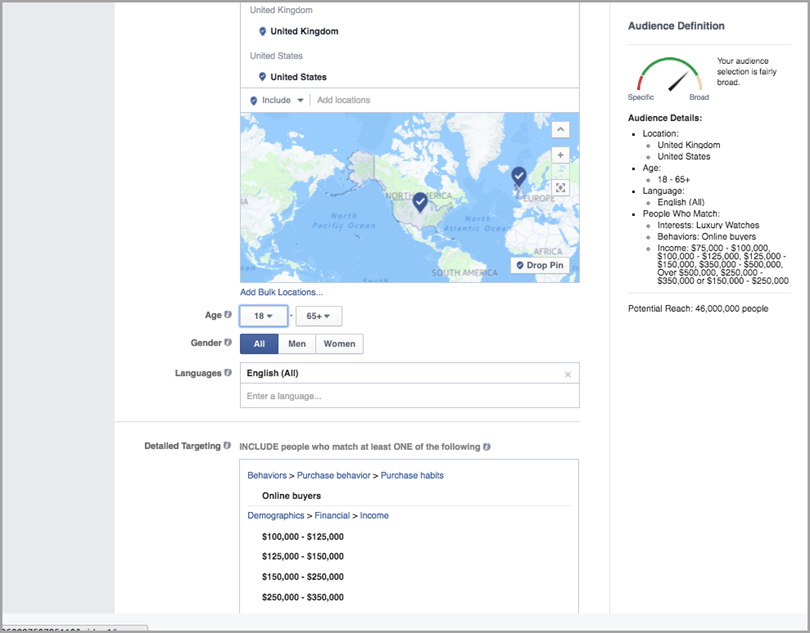Viewport: 810px width, 633px height.
Task: Collapse the map using the up chevron
Action: 560,130
